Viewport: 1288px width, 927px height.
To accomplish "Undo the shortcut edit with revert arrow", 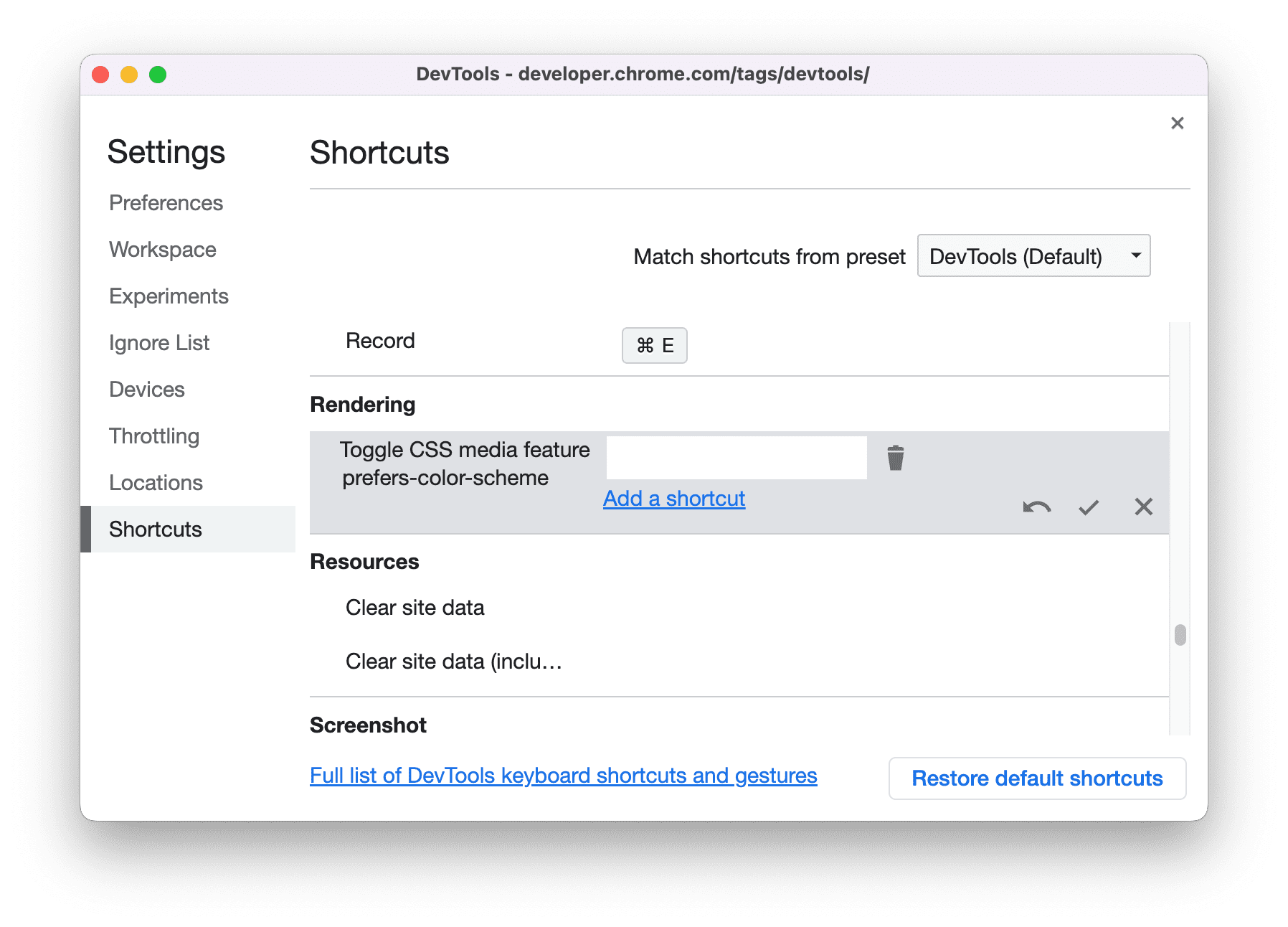I will (x=1037, y=507).
